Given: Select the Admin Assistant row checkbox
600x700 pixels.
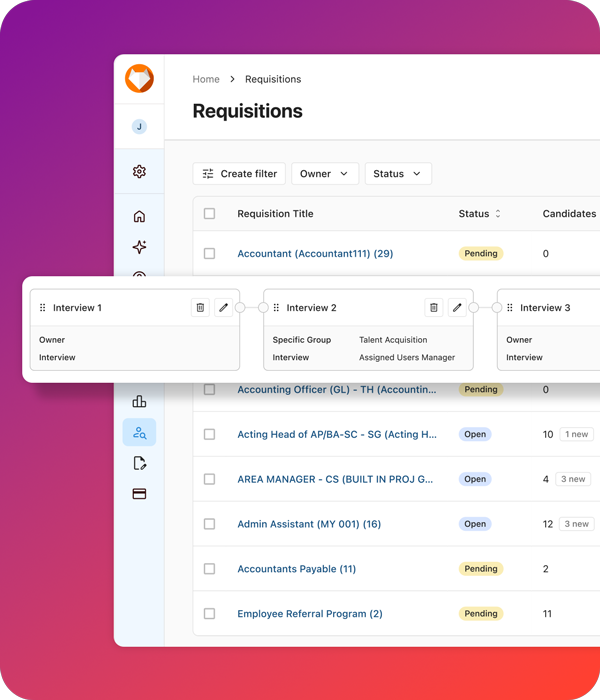Looking at the screenshot, I should pyautogui.click(x=209, y=524).
